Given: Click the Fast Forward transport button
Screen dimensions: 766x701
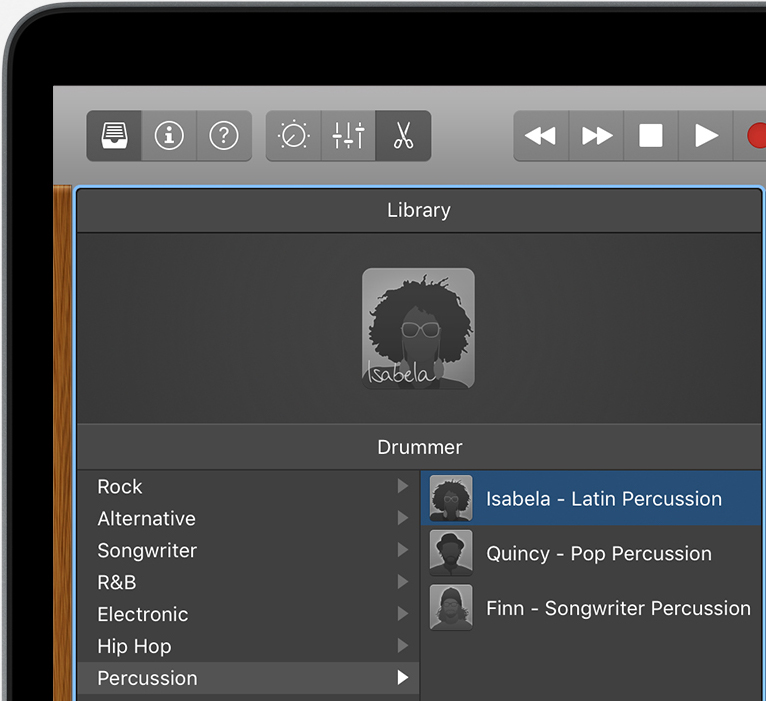Looking at the screenshot, I should (x=596, y=136).
